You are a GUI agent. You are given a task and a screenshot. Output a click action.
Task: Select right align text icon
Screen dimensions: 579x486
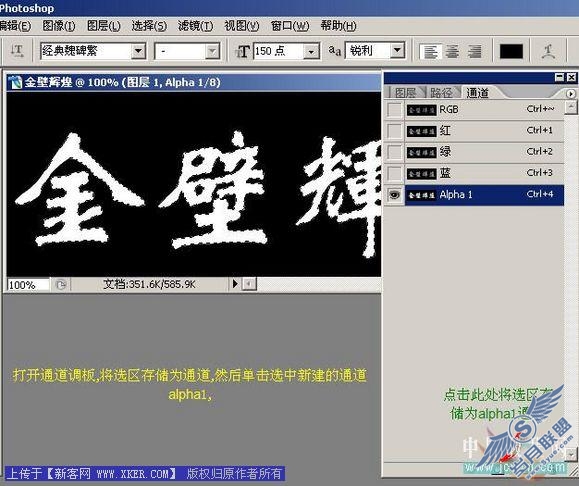[x=474, y=51]
